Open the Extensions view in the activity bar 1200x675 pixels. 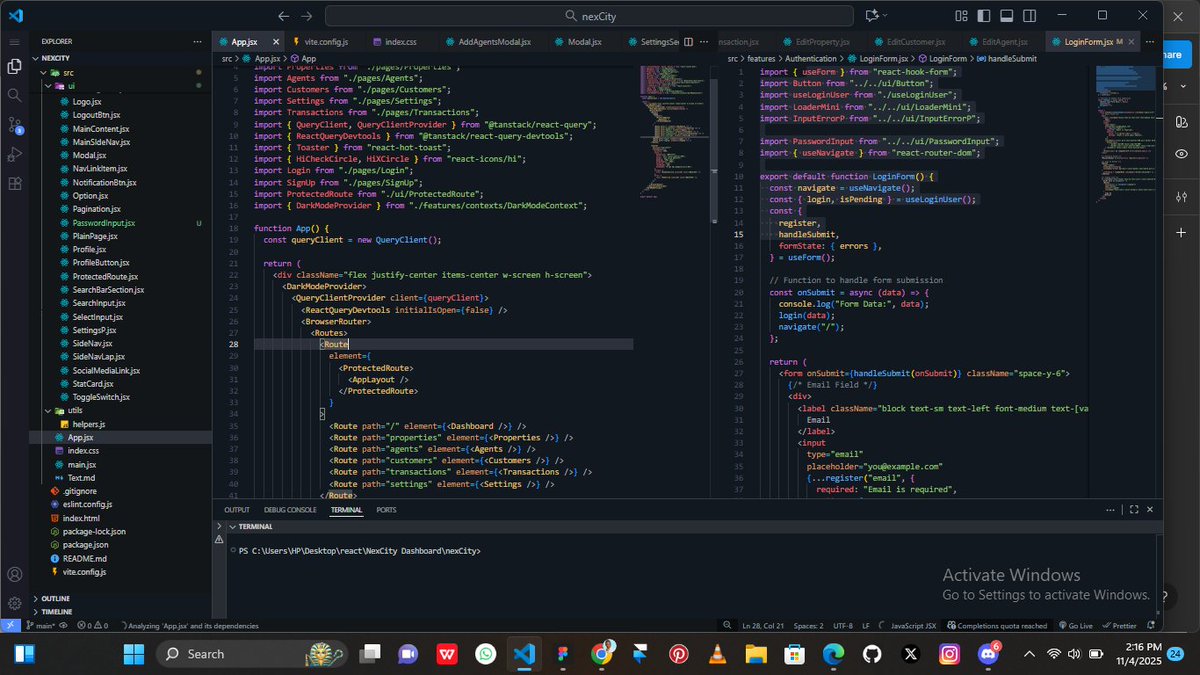[x=15, y=184]
